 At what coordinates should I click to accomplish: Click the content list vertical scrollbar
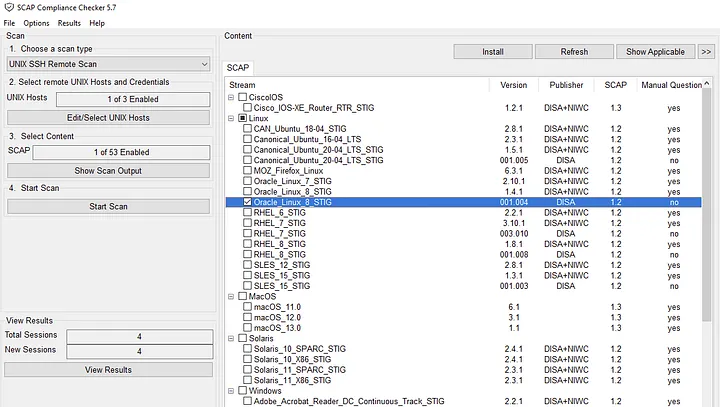(707, 205)
